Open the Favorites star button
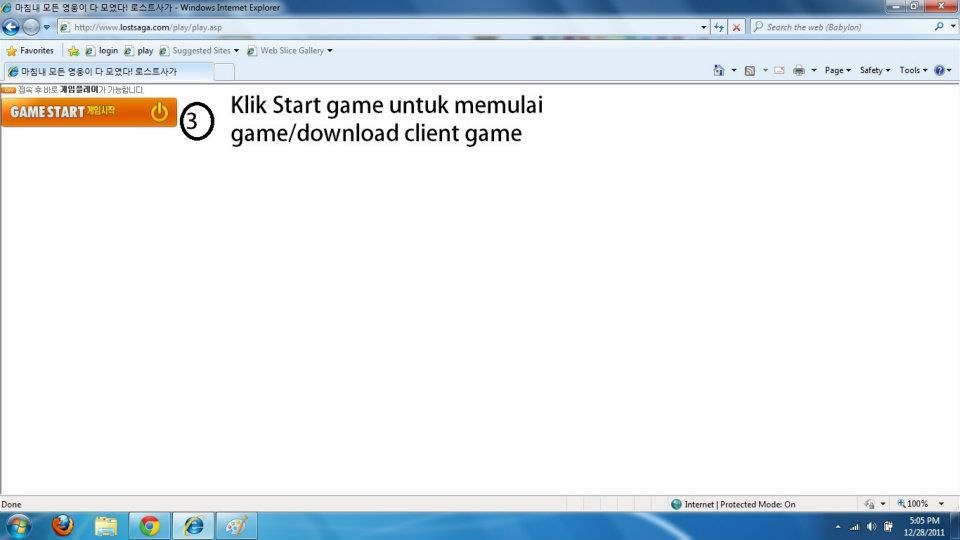The height and width of the screenshot is (540, 960). 30,51
